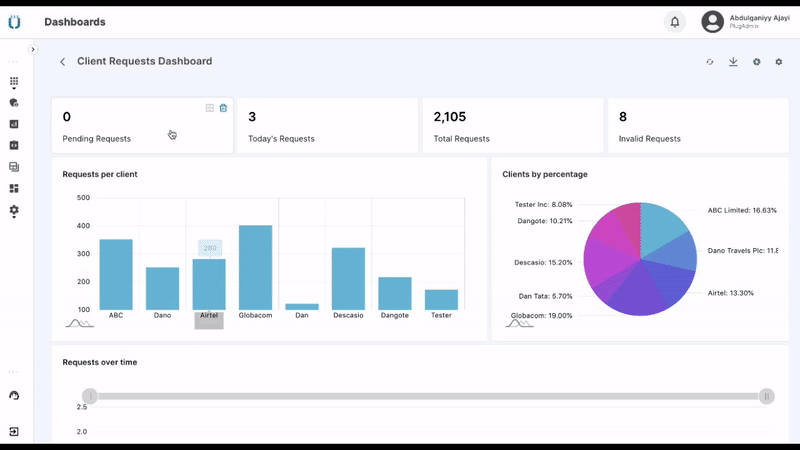
Task: Delete the Pending Requests card with trash icon
Action: (223, 108)
